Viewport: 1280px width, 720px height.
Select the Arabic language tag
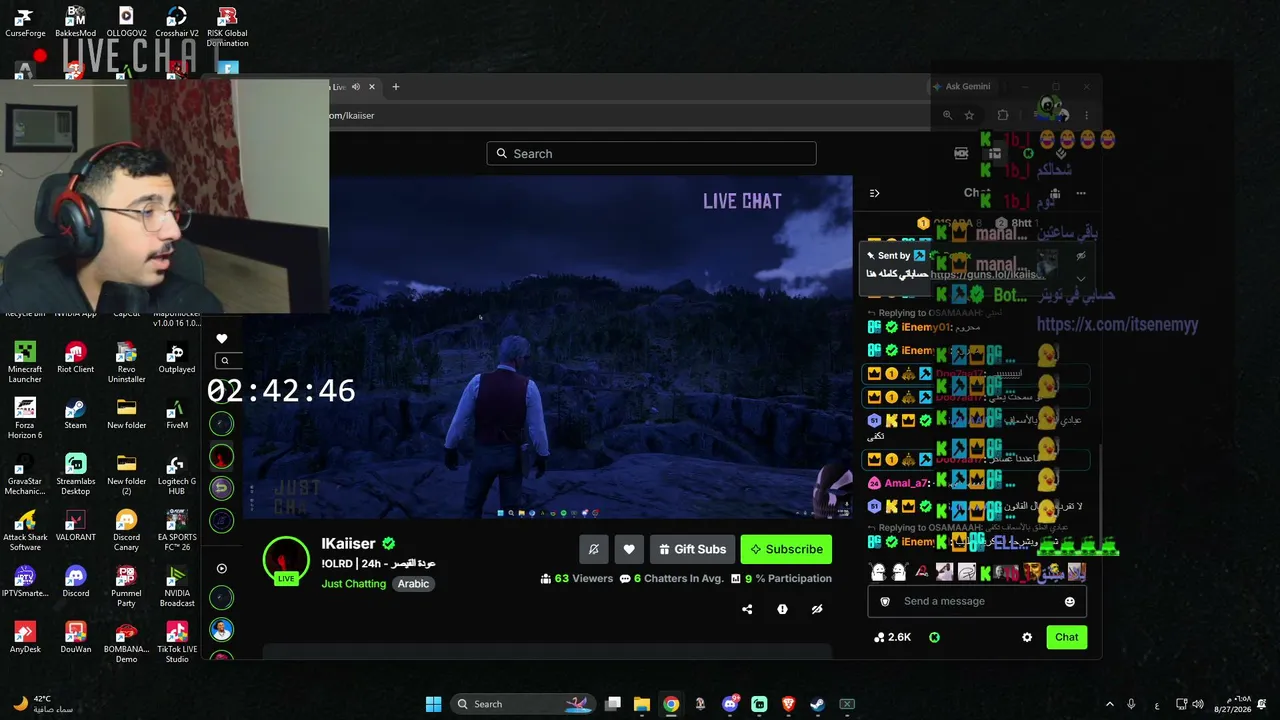click(413, 584)
